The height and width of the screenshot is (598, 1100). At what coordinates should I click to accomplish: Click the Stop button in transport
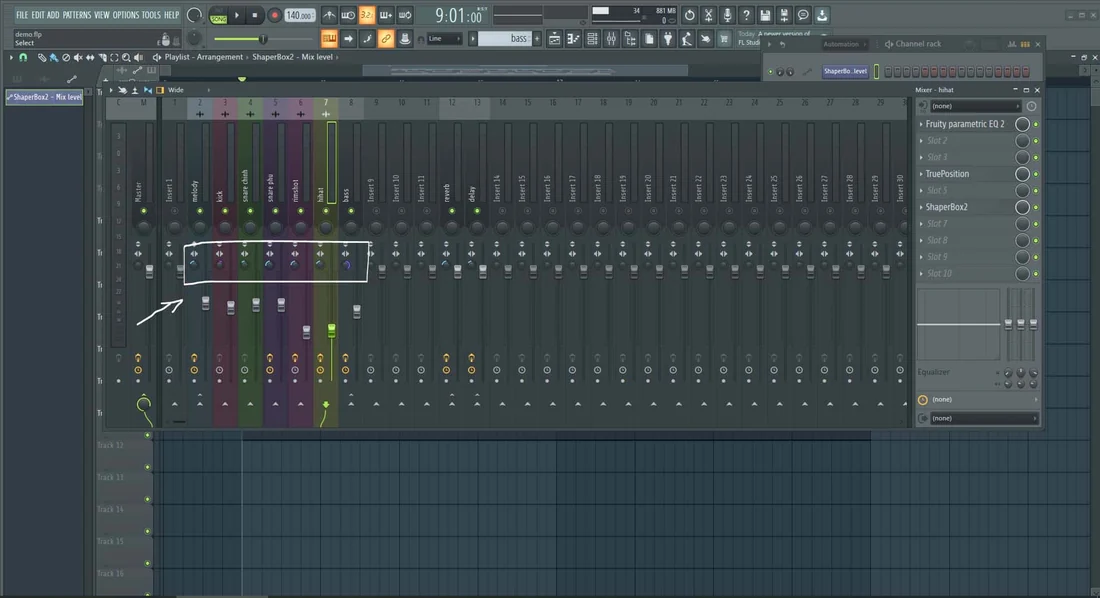[x=255, y=15]
